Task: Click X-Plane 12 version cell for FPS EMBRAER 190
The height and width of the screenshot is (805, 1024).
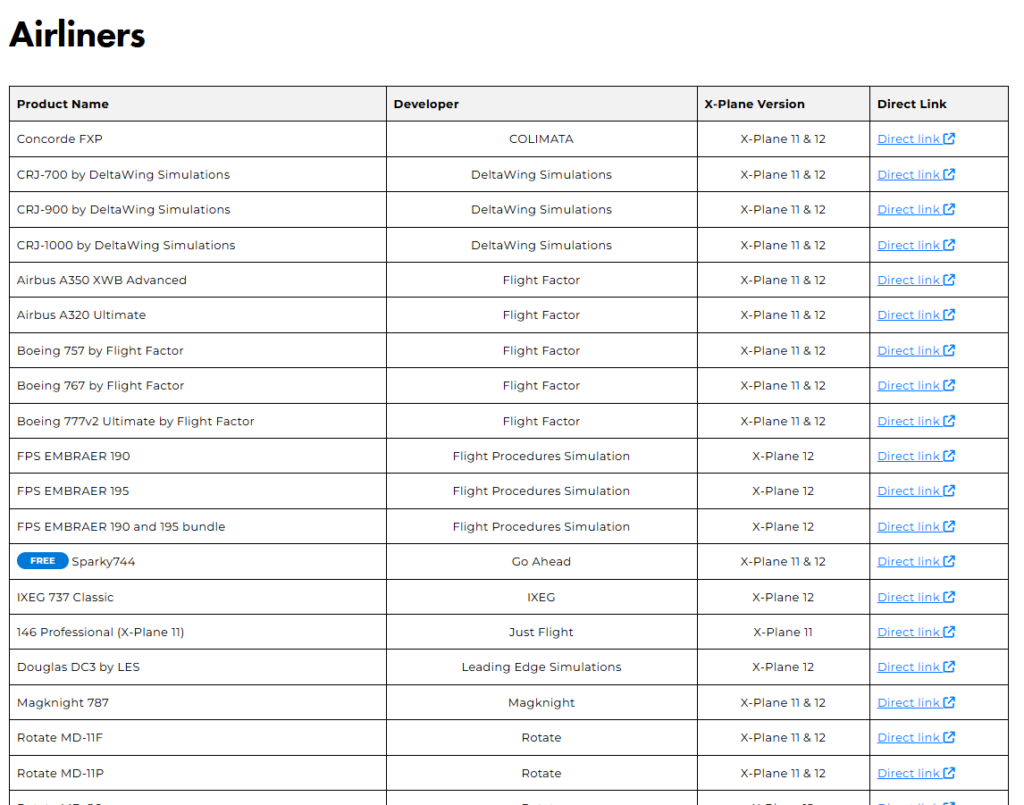Action: [x=783, y=456]
